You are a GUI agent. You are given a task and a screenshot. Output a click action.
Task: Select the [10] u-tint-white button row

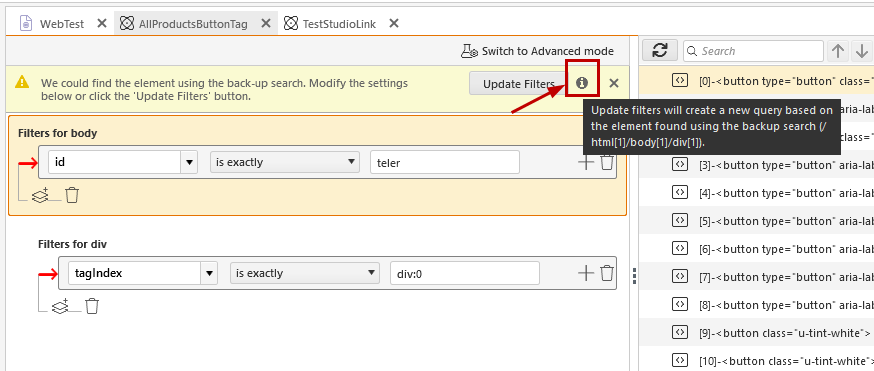756,360
